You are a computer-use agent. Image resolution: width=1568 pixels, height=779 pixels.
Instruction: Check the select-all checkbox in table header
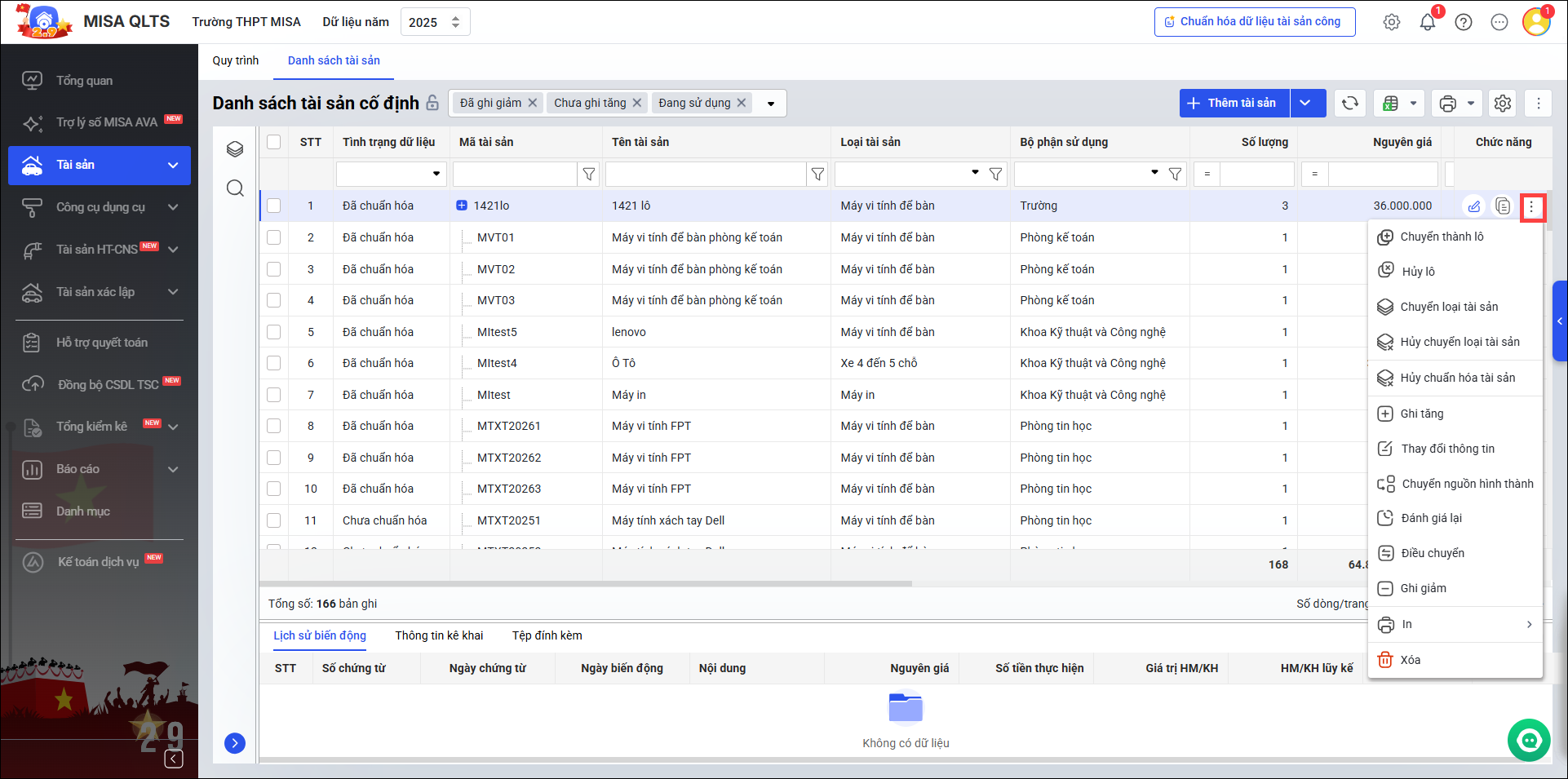274,142
